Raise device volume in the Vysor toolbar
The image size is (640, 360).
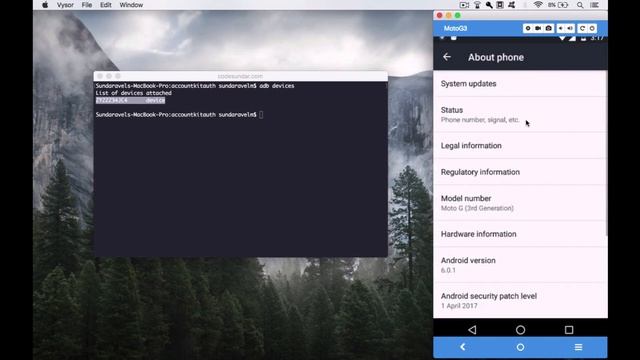tap(570, 28)
